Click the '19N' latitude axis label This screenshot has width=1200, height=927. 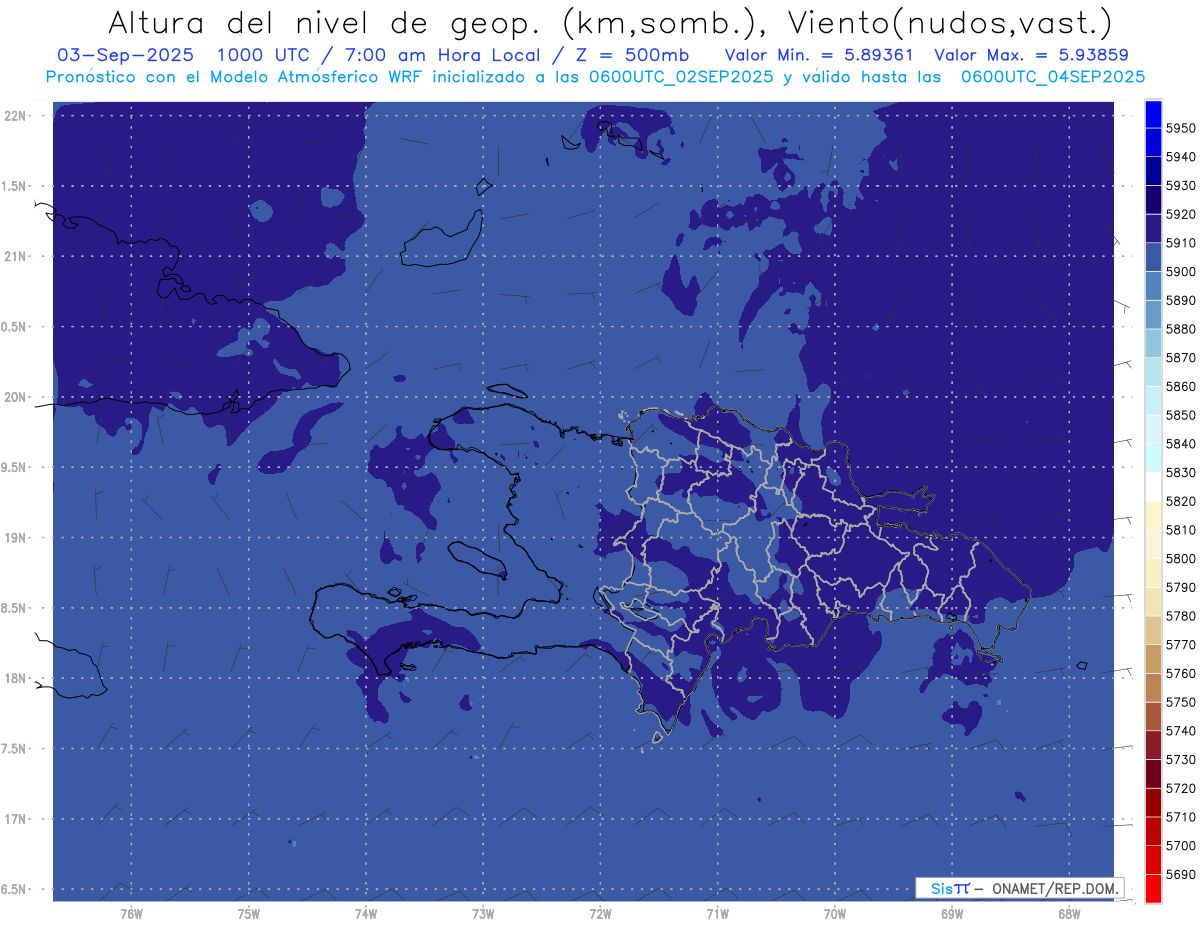pyautogui.click(x=14, y=538)
